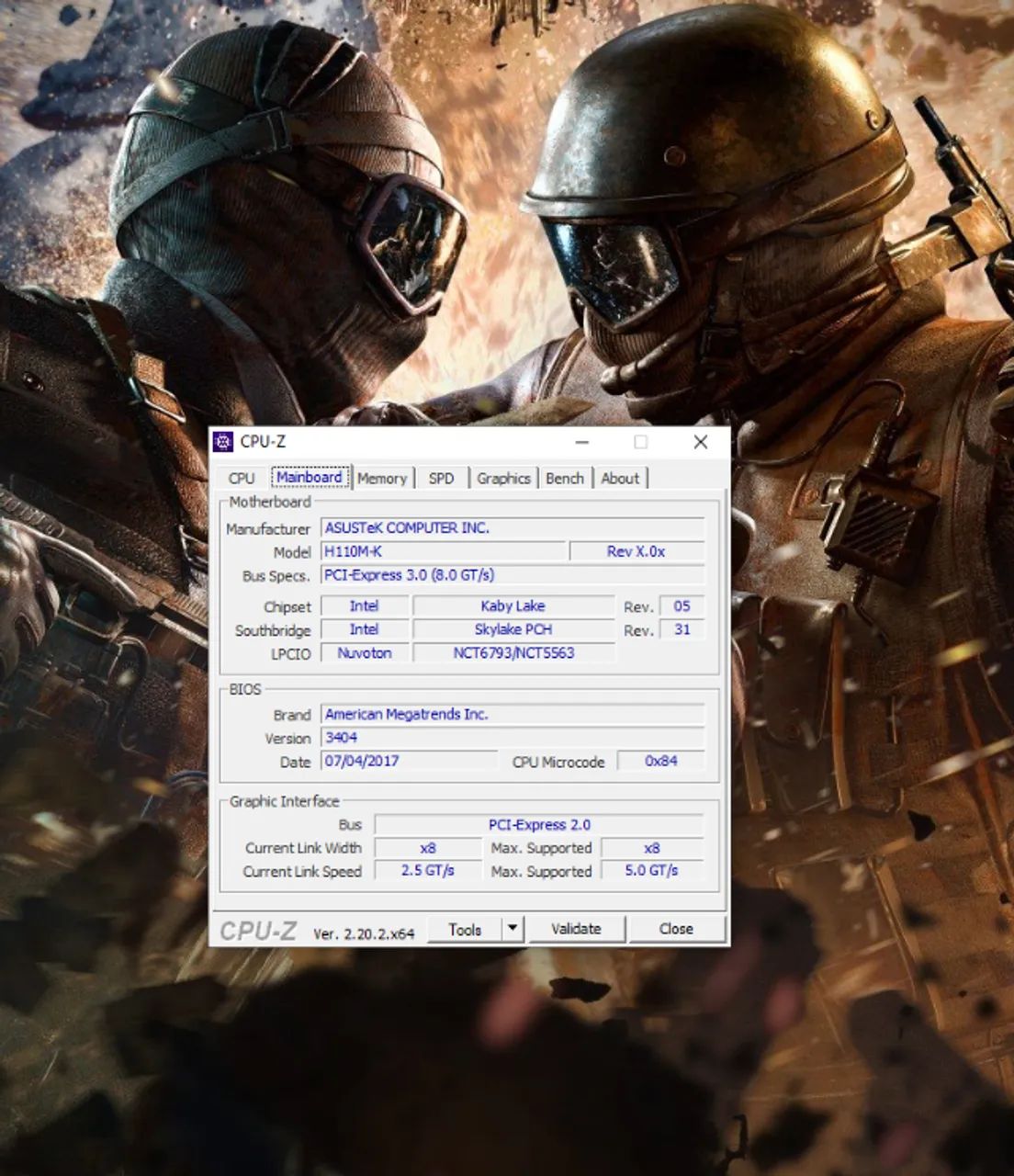Click the BIOS date 07/04/2017
Screen dimensions: 1014x1176
pyautogui.click(x=409, y=761)
